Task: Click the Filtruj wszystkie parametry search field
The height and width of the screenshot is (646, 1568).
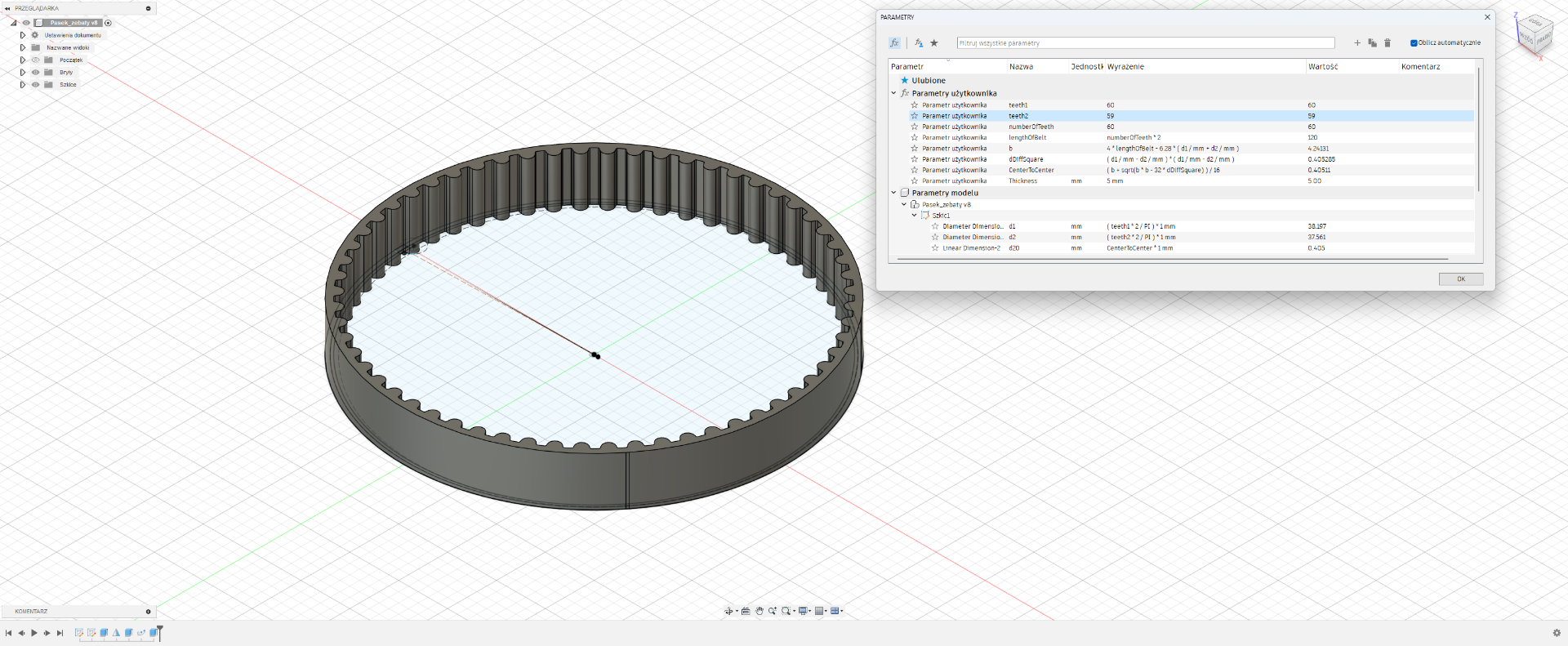Action: pyautogui.click(x=1146, y=42)
